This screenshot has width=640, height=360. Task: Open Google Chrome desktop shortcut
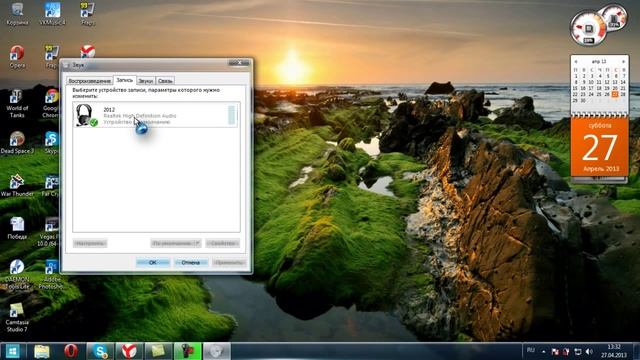click(x=51, y=104)
